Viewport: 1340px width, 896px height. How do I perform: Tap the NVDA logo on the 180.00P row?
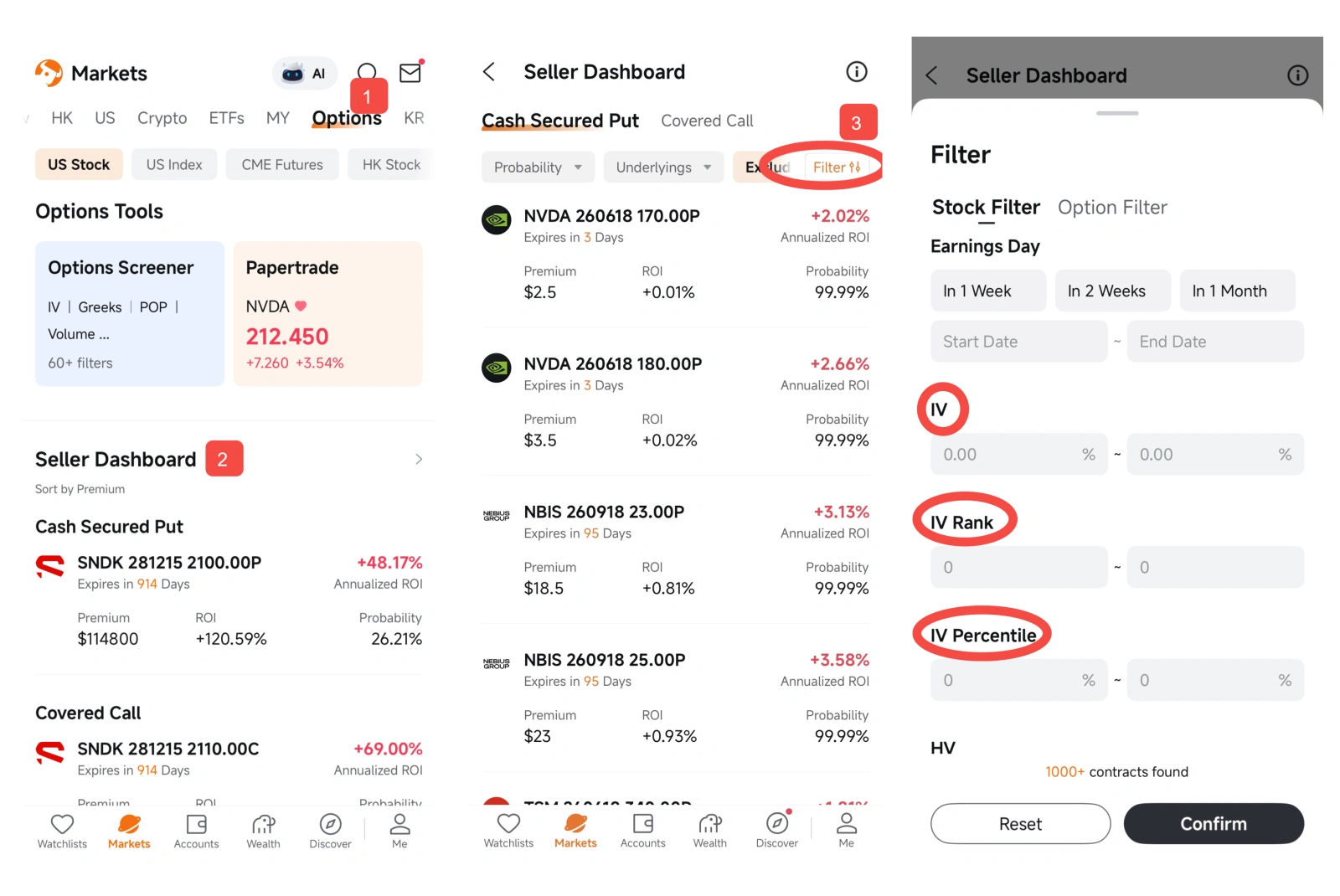(x=497, y=368)
